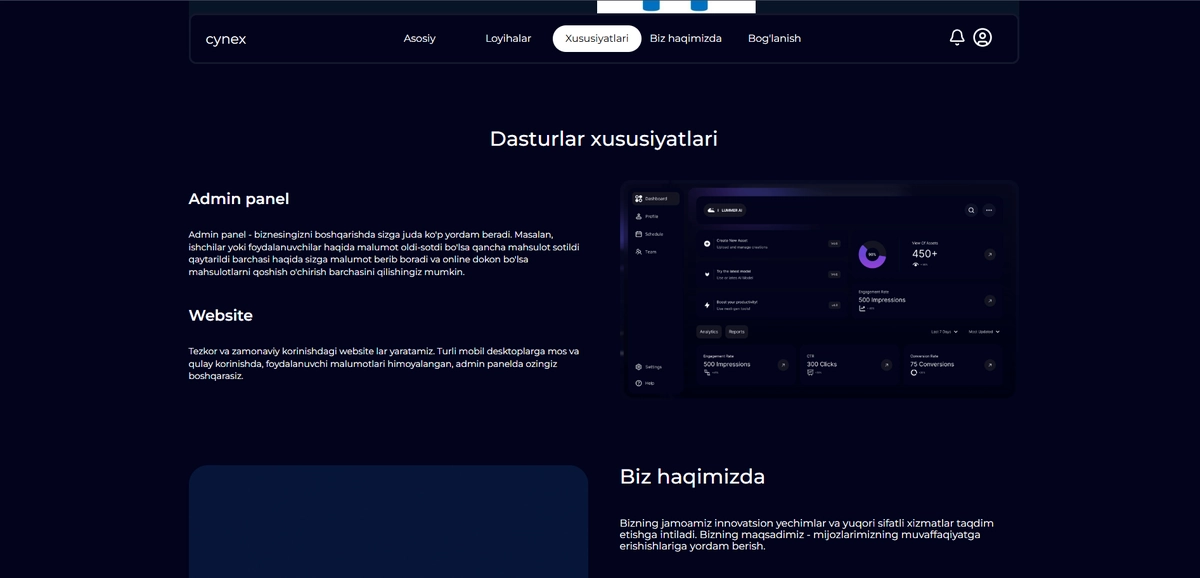Open the Bog'lanish nav link

pyautogui.click(x=774, y=38)
